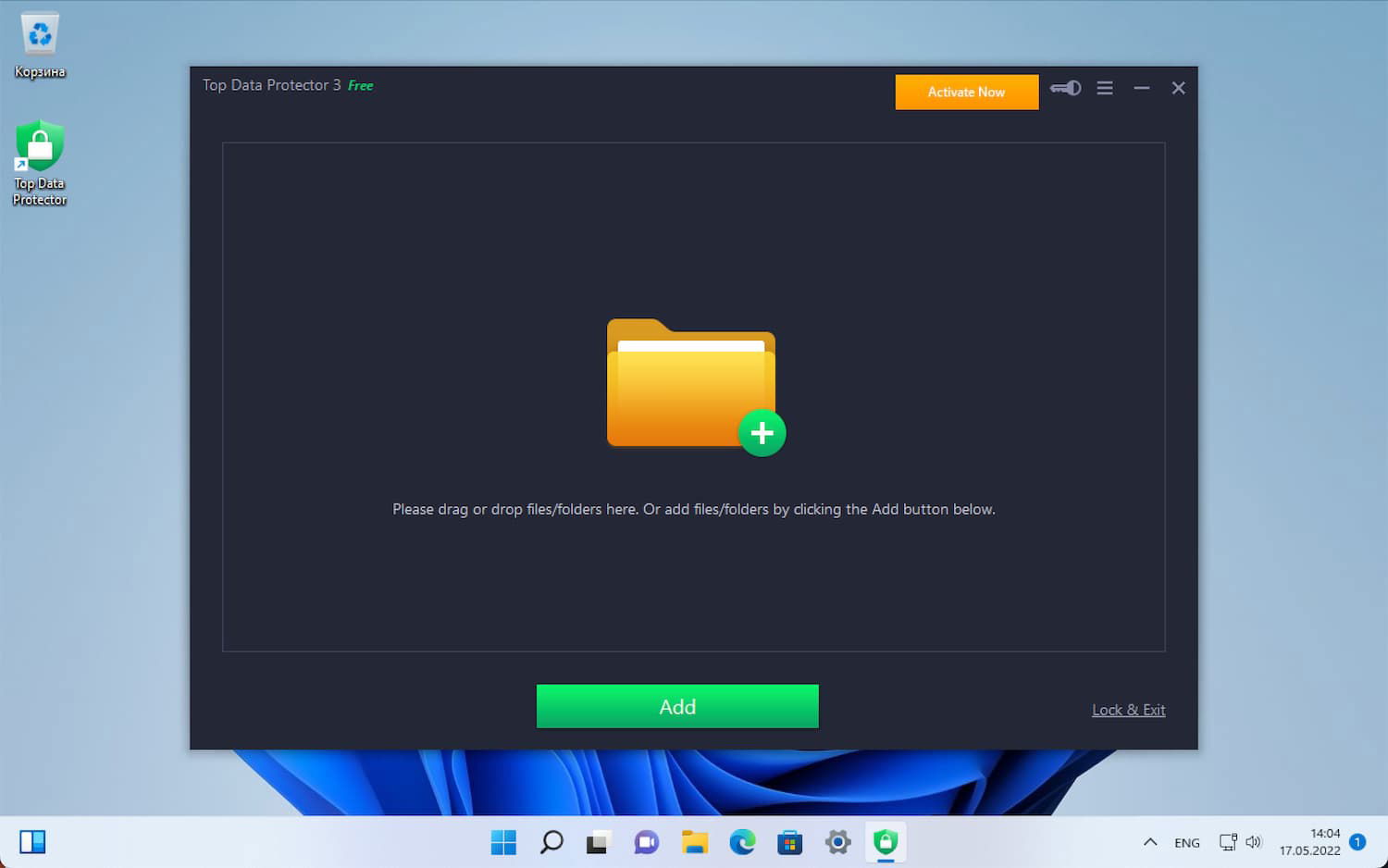This screenshot has height=868, width=1388.
Task: Click the Top Data Protector 3 title text
Action: pos(272,85)
